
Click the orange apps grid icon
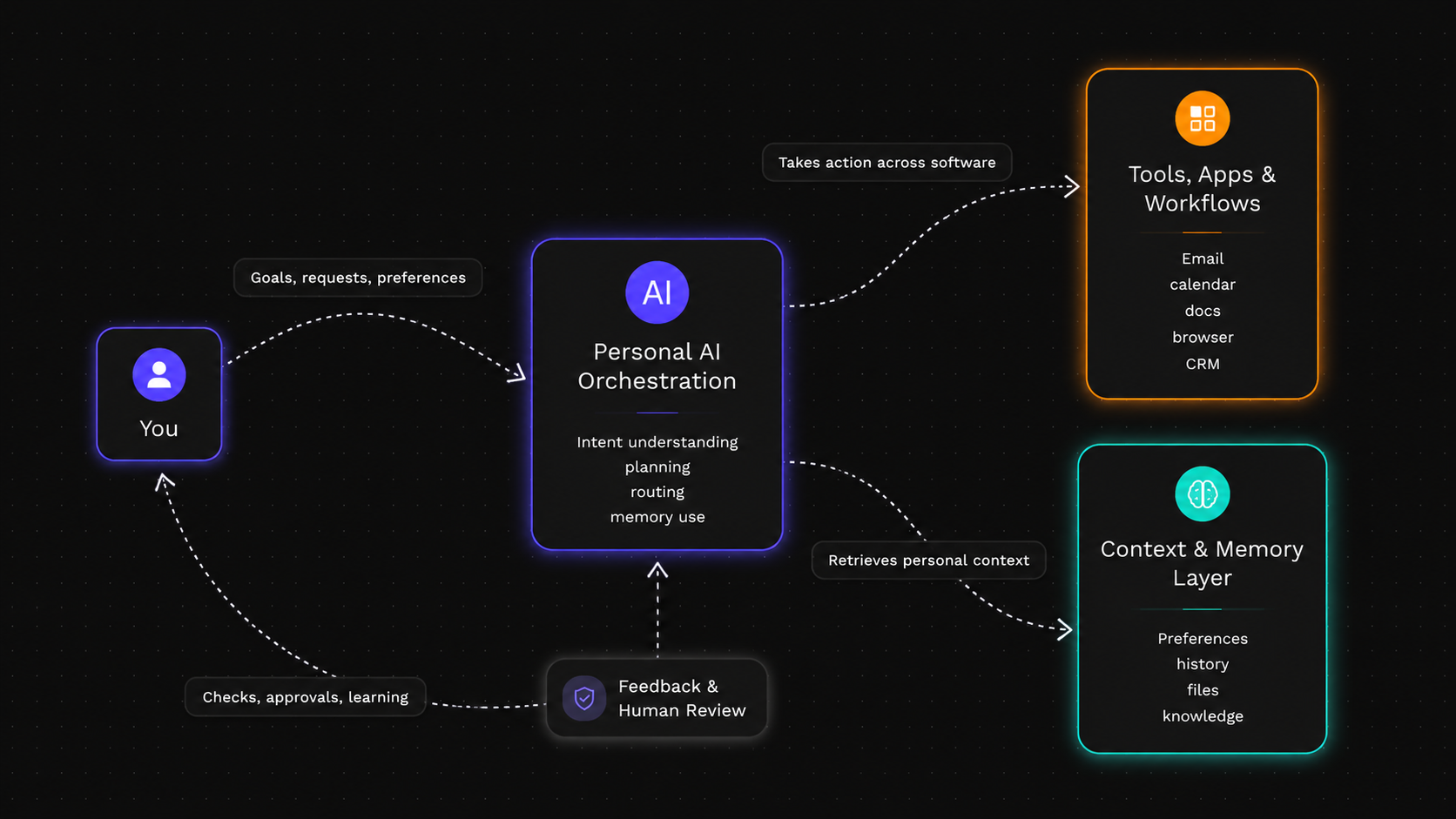(x=1203, y=118)
